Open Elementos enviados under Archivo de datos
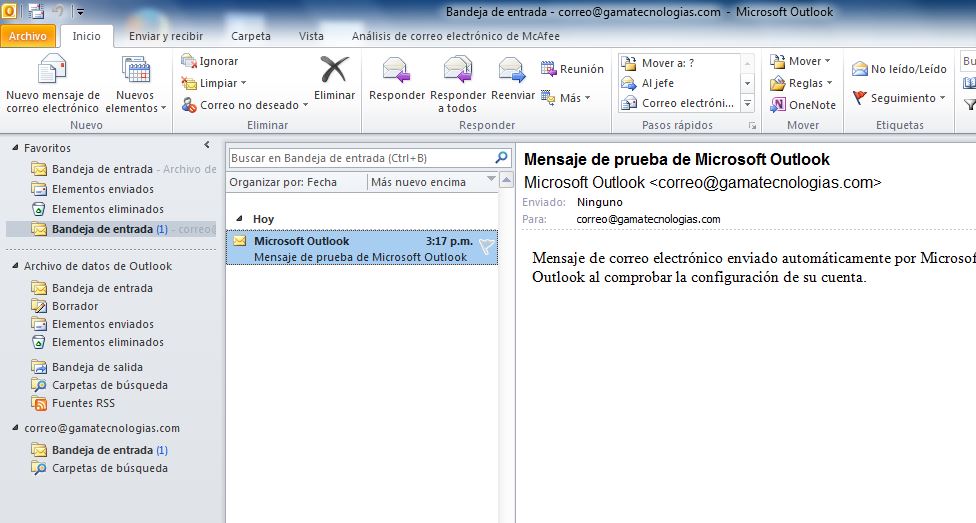 pyautogui.click(x=103, y=324)
